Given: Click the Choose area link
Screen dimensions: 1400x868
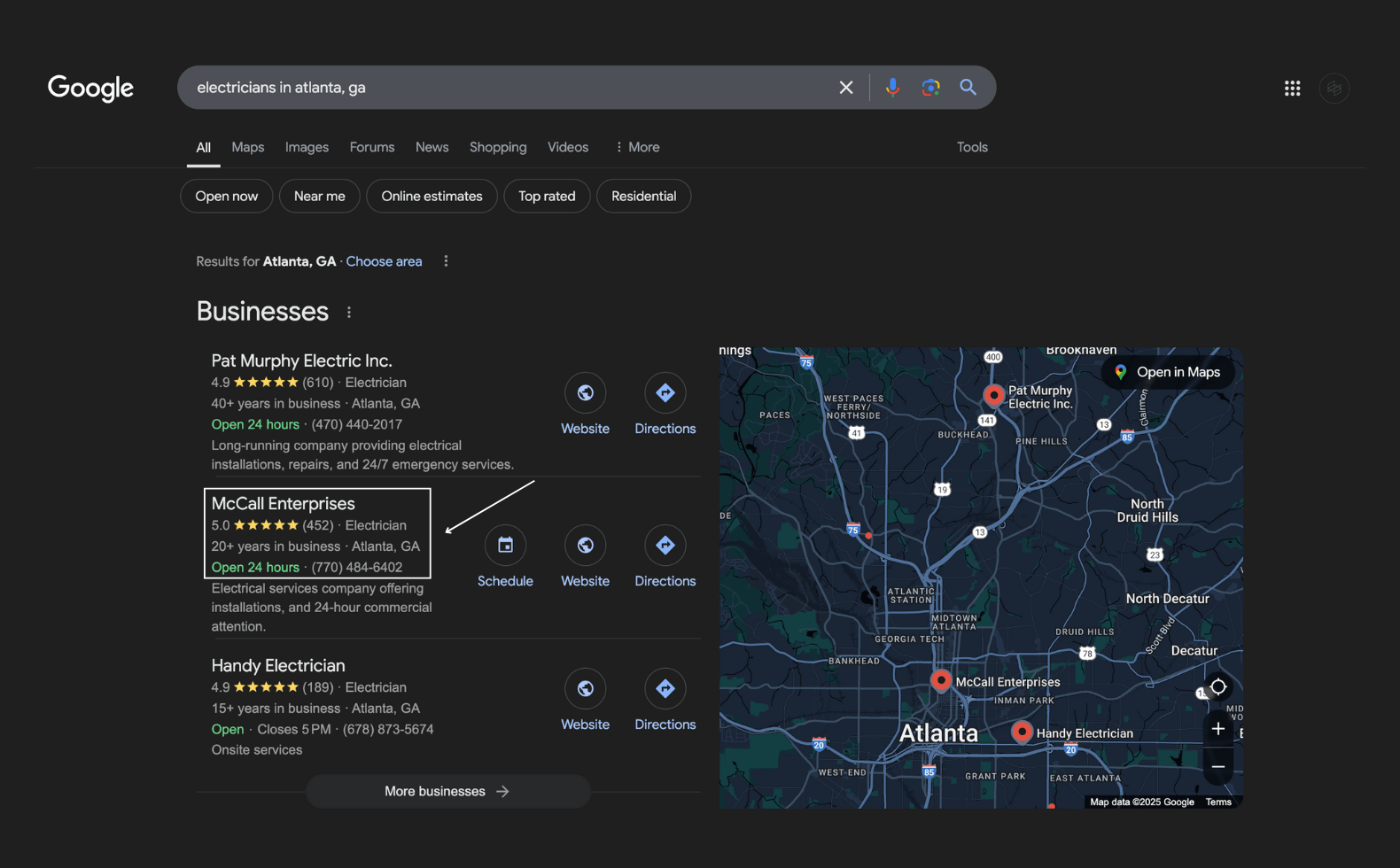Looking at the screenshot, I should click(384, 261).
